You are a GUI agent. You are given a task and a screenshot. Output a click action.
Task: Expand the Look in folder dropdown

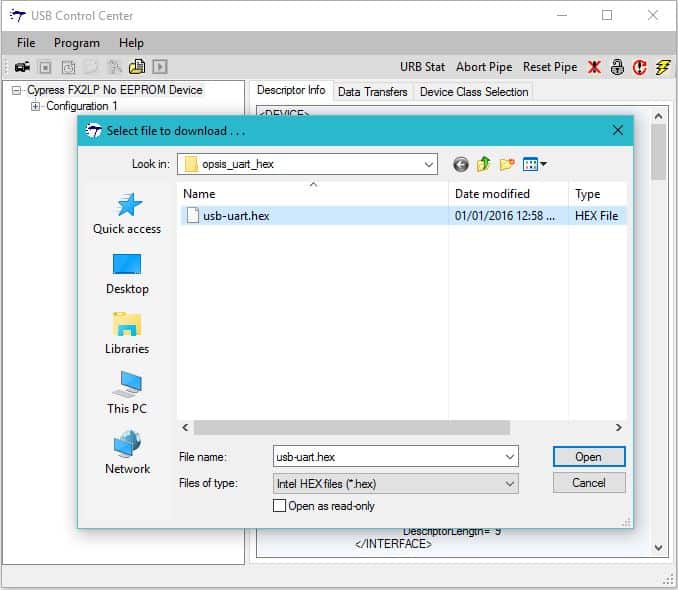429,164
